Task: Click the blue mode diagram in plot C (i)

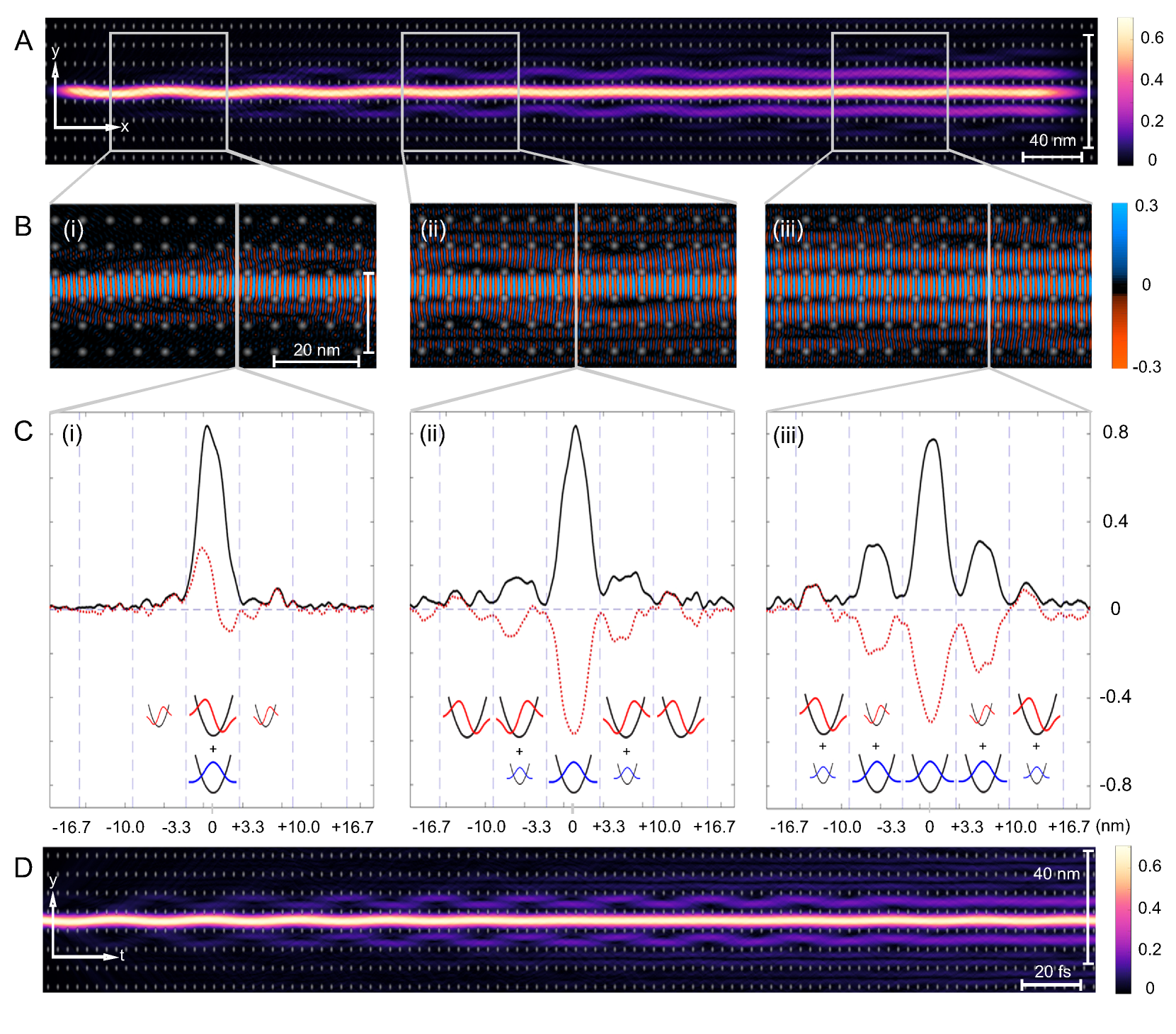Action: 213,774
